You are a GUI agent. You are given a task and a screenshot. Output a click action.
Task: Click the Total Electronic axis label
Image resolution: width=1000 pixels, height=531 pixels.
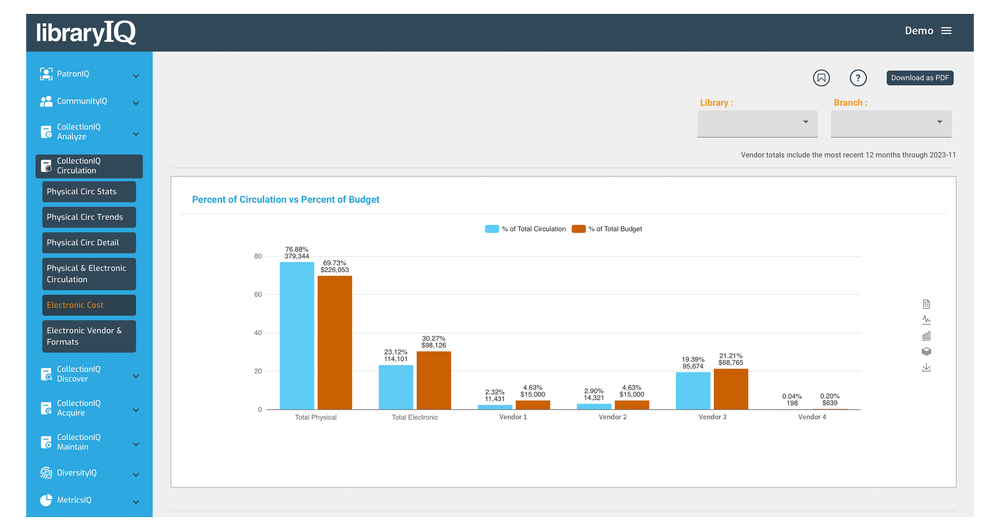click(415, 418)
